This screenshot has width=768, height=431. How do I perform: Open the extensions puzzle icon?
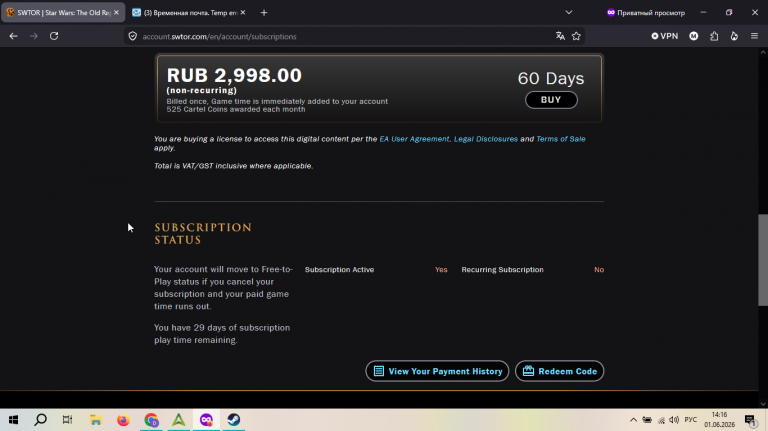tap(714, 36)
